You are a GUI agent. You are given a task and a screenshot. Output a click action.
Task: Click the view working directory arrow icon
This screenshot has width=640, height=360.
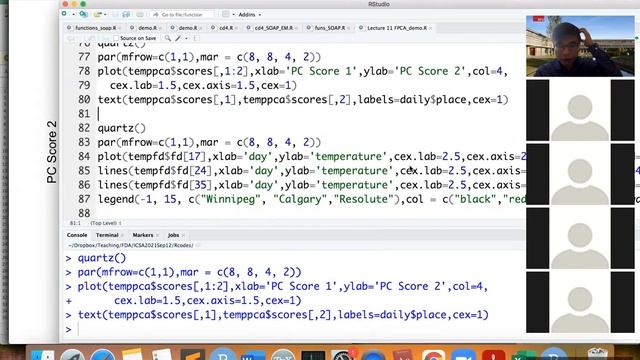tap(198, 245)
